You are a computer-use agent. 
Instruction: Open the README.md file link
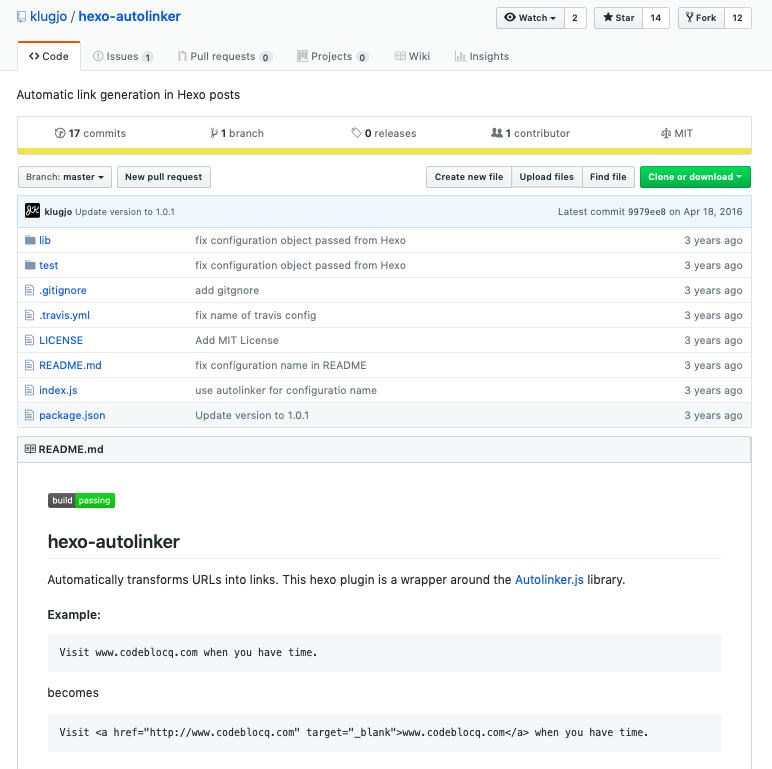(70, 365)
